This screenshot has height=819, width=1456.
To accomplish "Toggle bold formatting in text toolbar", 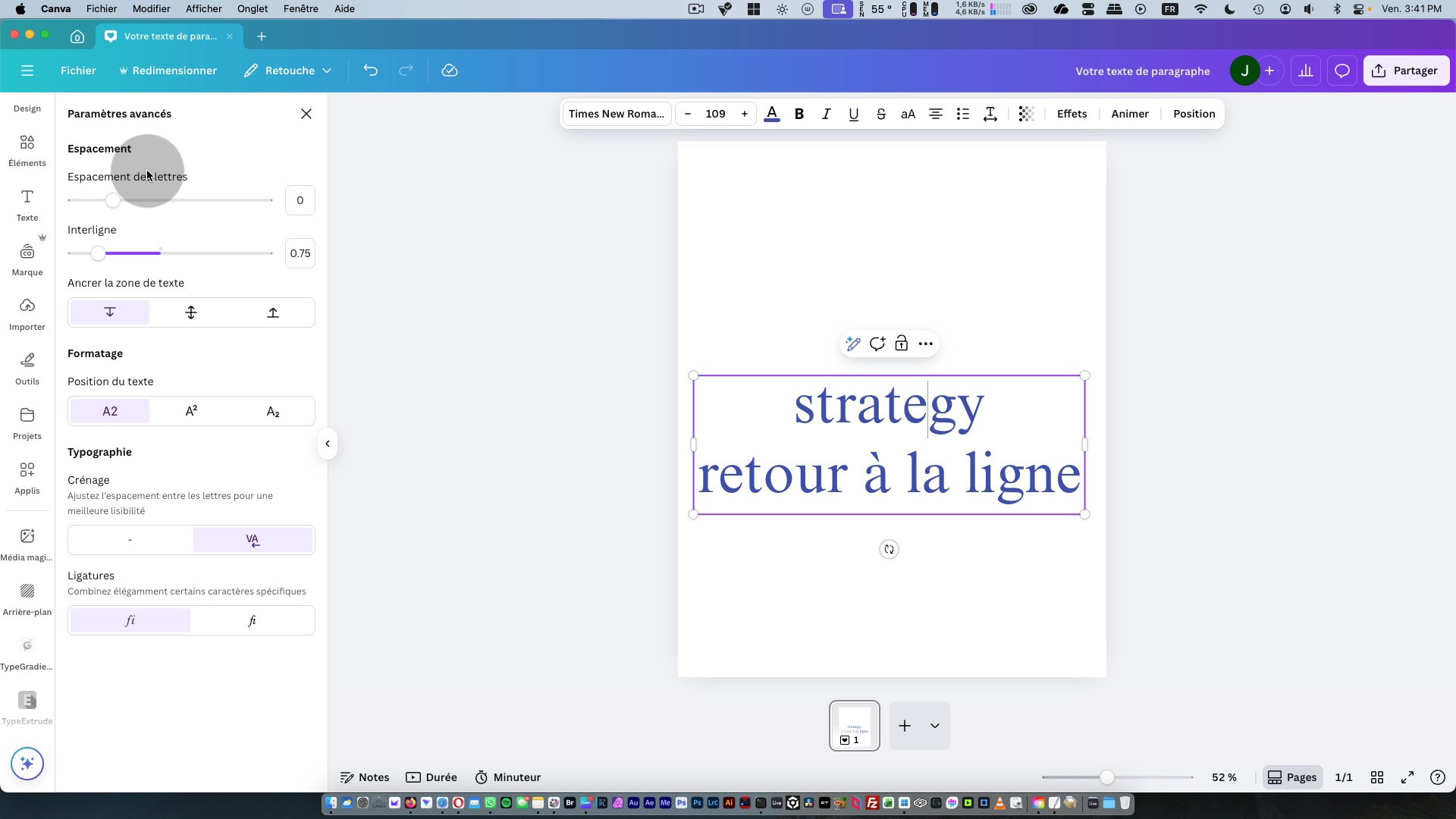I will (799, 114).
